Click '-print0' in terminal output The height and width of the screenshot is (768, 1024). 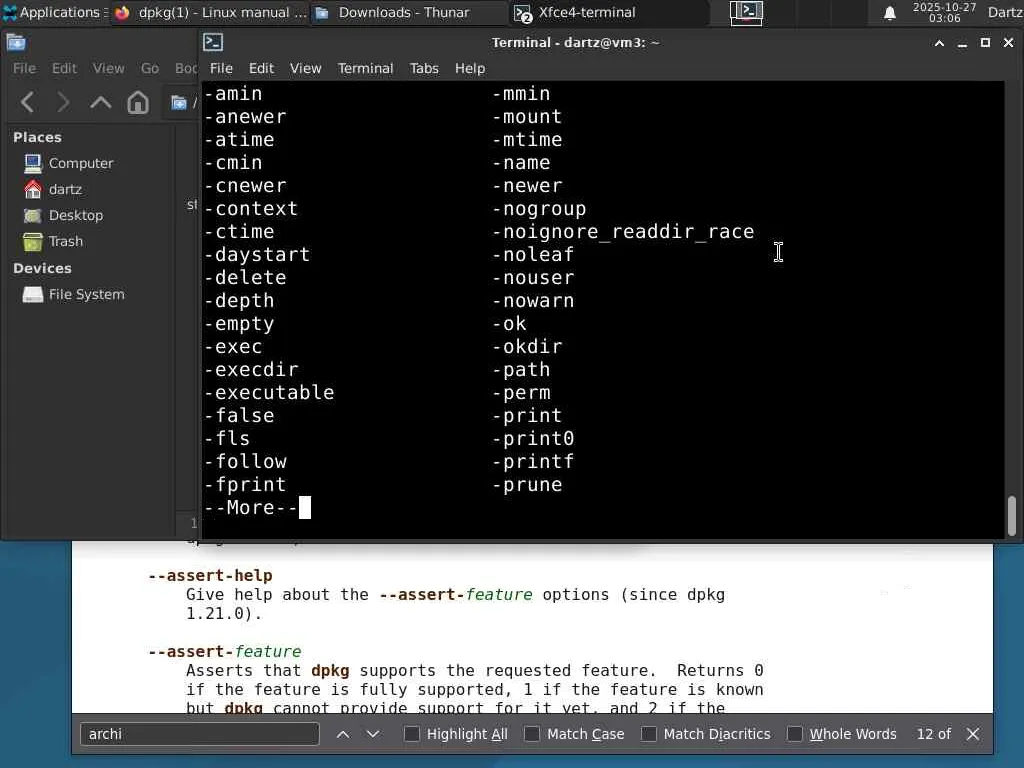click(533, 439)
